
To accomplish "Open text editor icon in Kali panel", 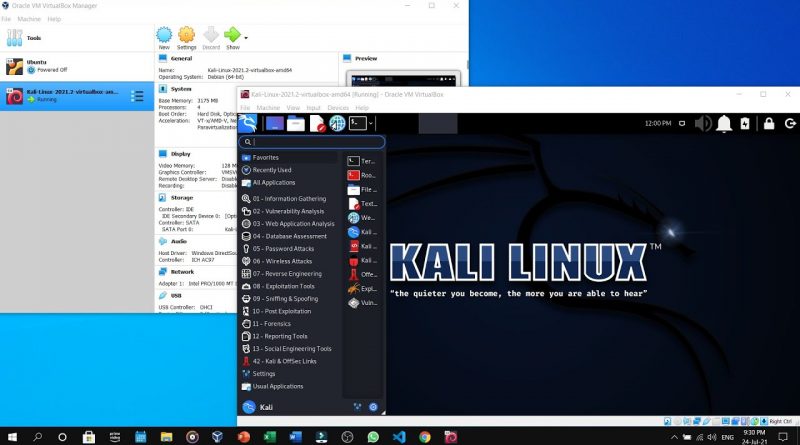I will coord(317,123).
